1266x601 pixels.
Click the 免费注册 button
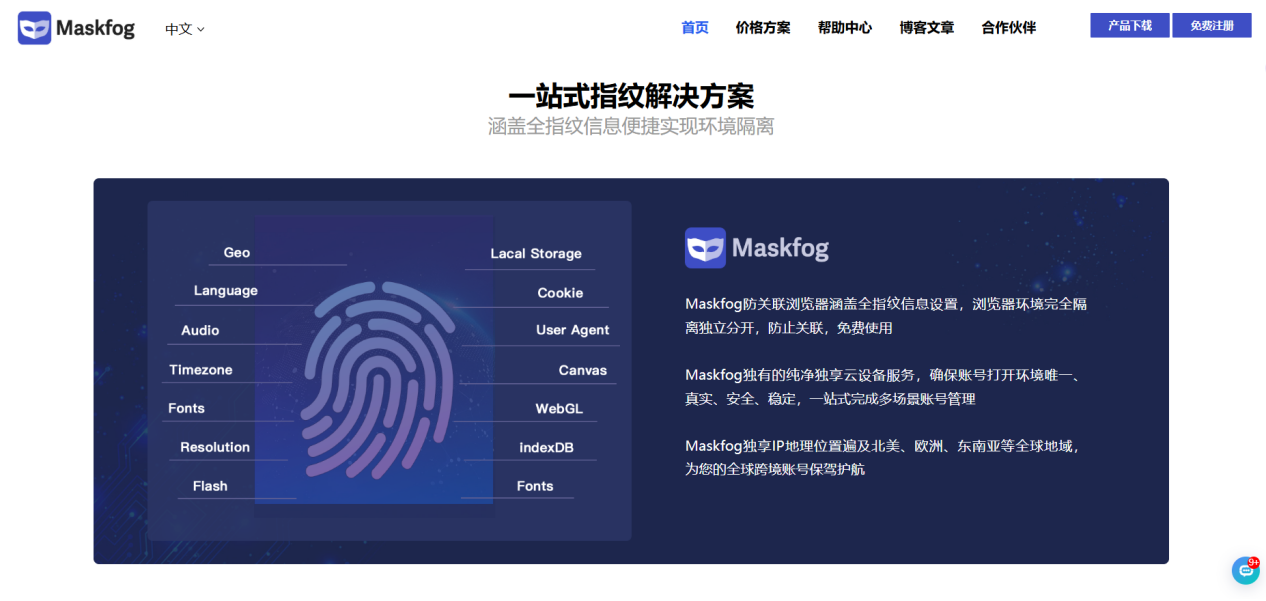click(1212, 25)
